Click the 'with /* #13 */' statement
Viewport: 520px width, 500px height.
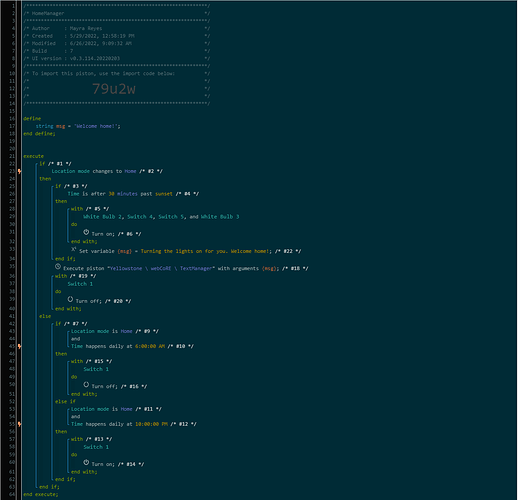pos(92,439)
